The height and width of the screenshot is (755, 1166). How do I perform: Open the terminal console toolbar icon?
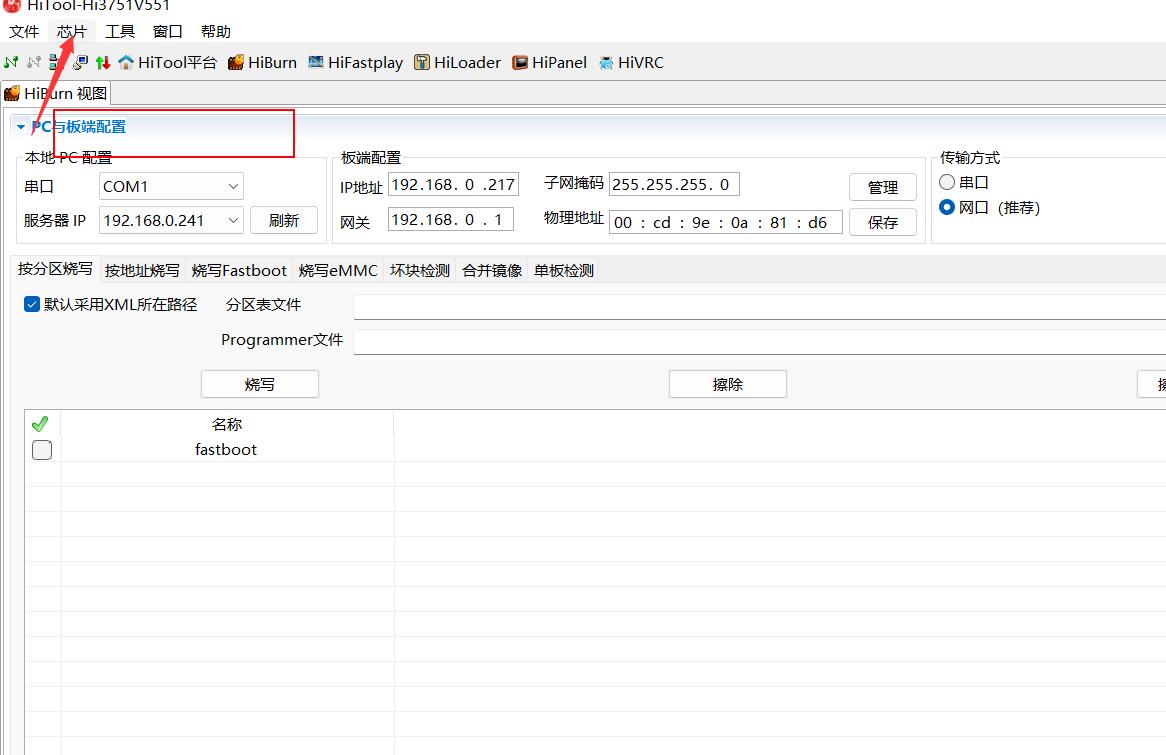(x=80, y=62)
